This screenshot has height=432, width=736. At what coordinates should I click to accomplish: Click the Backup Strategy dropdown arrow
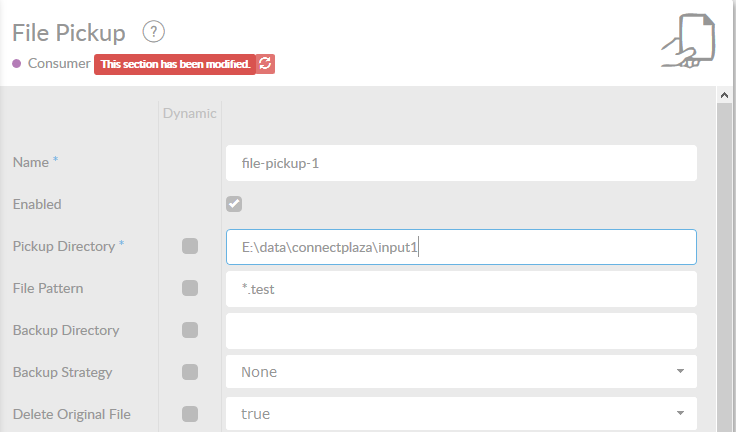680,371
